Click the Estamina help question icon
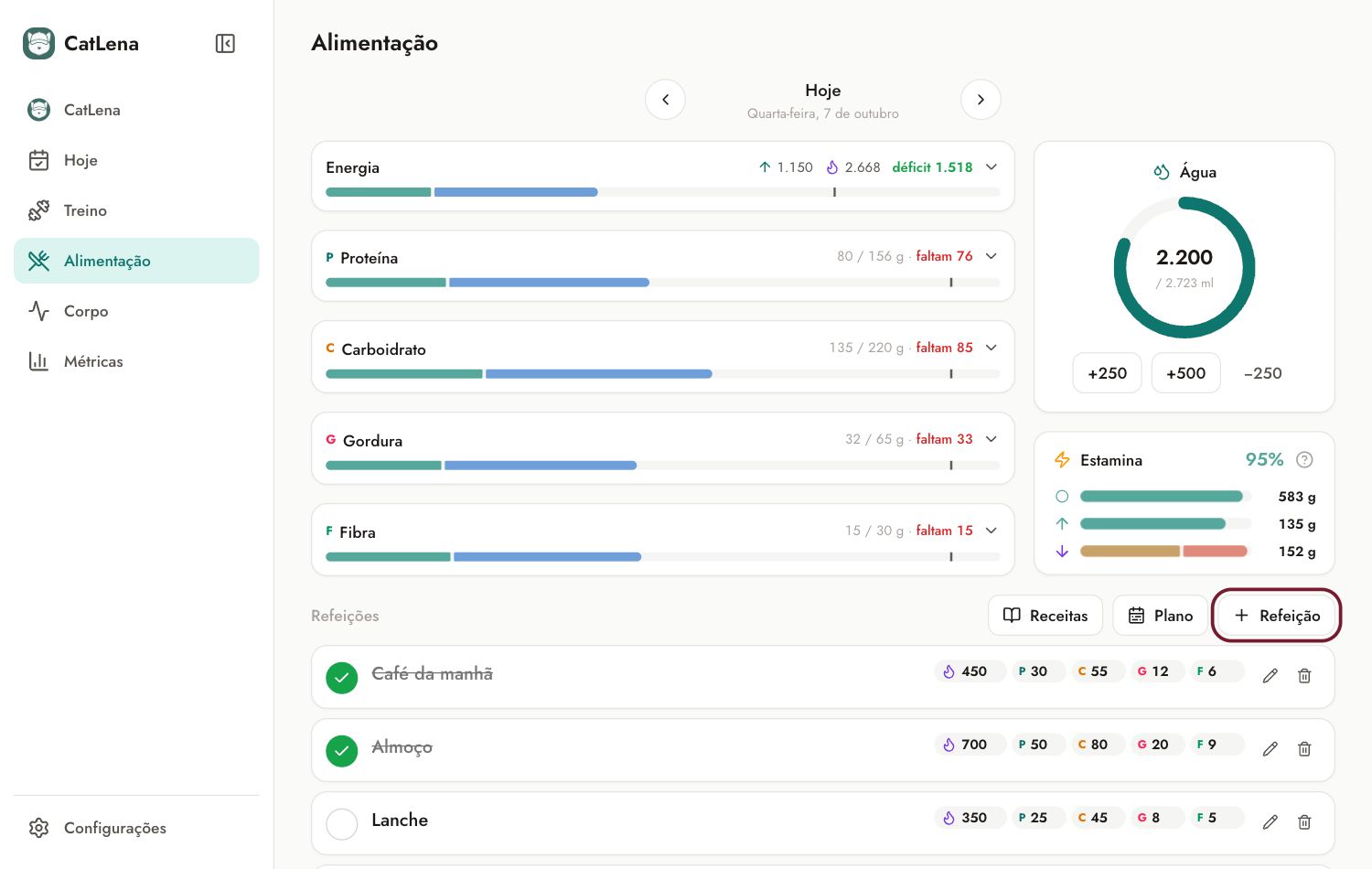 (x=1305, y=460)
